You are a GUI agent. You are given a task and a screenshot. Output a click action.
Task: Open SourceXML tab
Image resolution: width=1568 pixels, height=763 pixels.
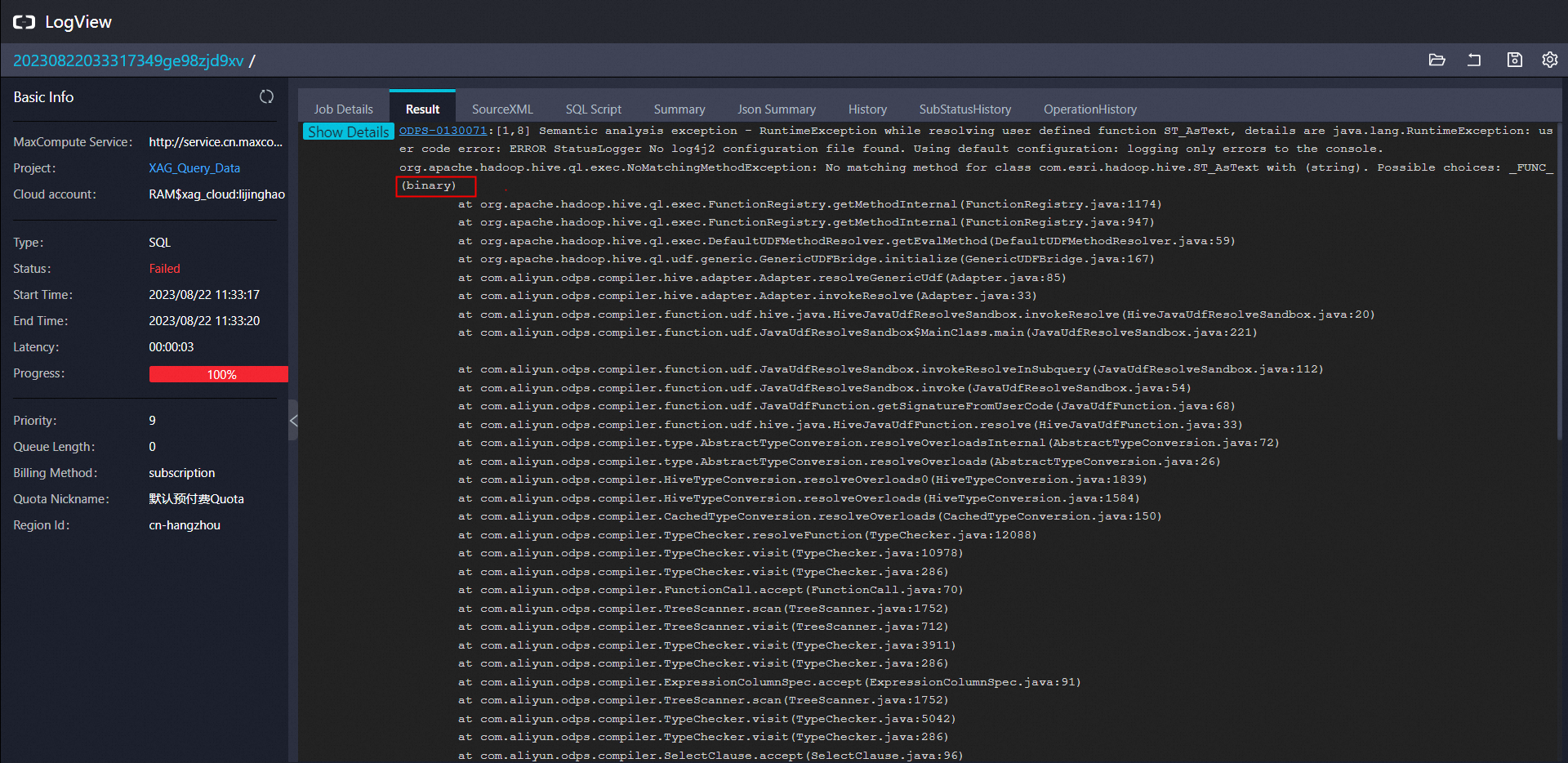[502, 109]
